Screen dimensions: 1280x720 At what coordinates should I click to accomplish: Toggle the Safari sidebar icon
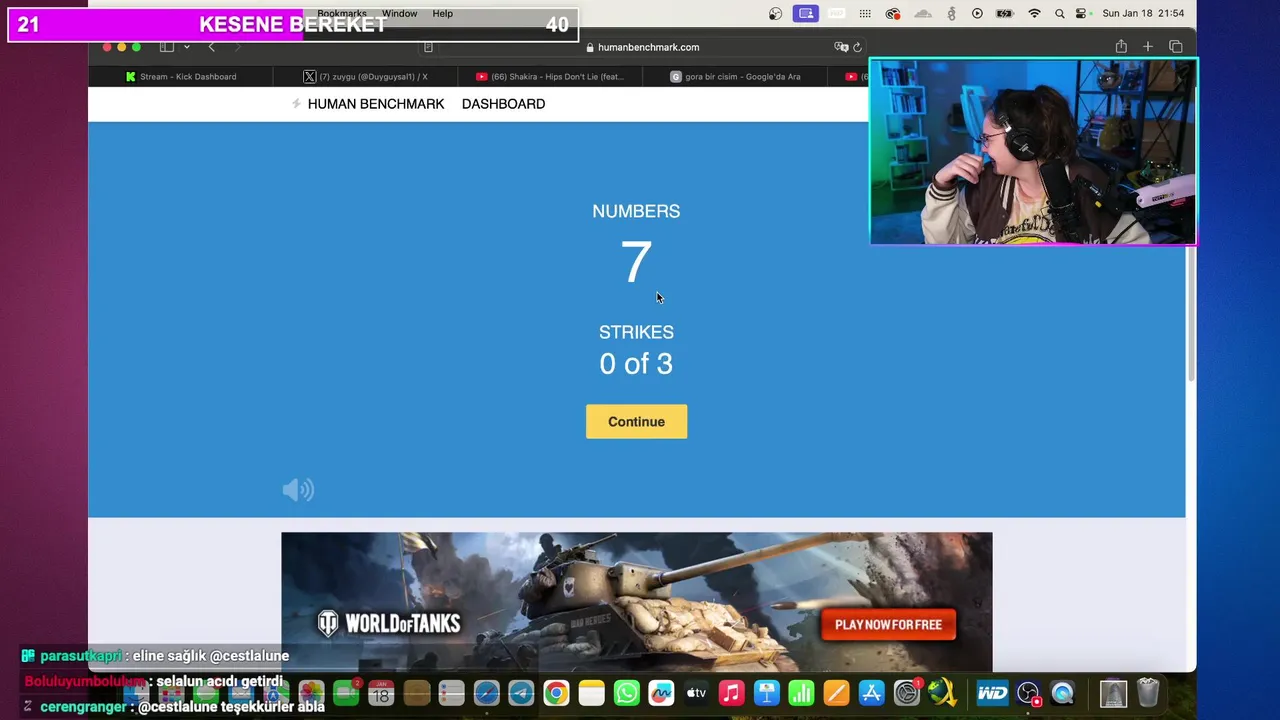167,47
